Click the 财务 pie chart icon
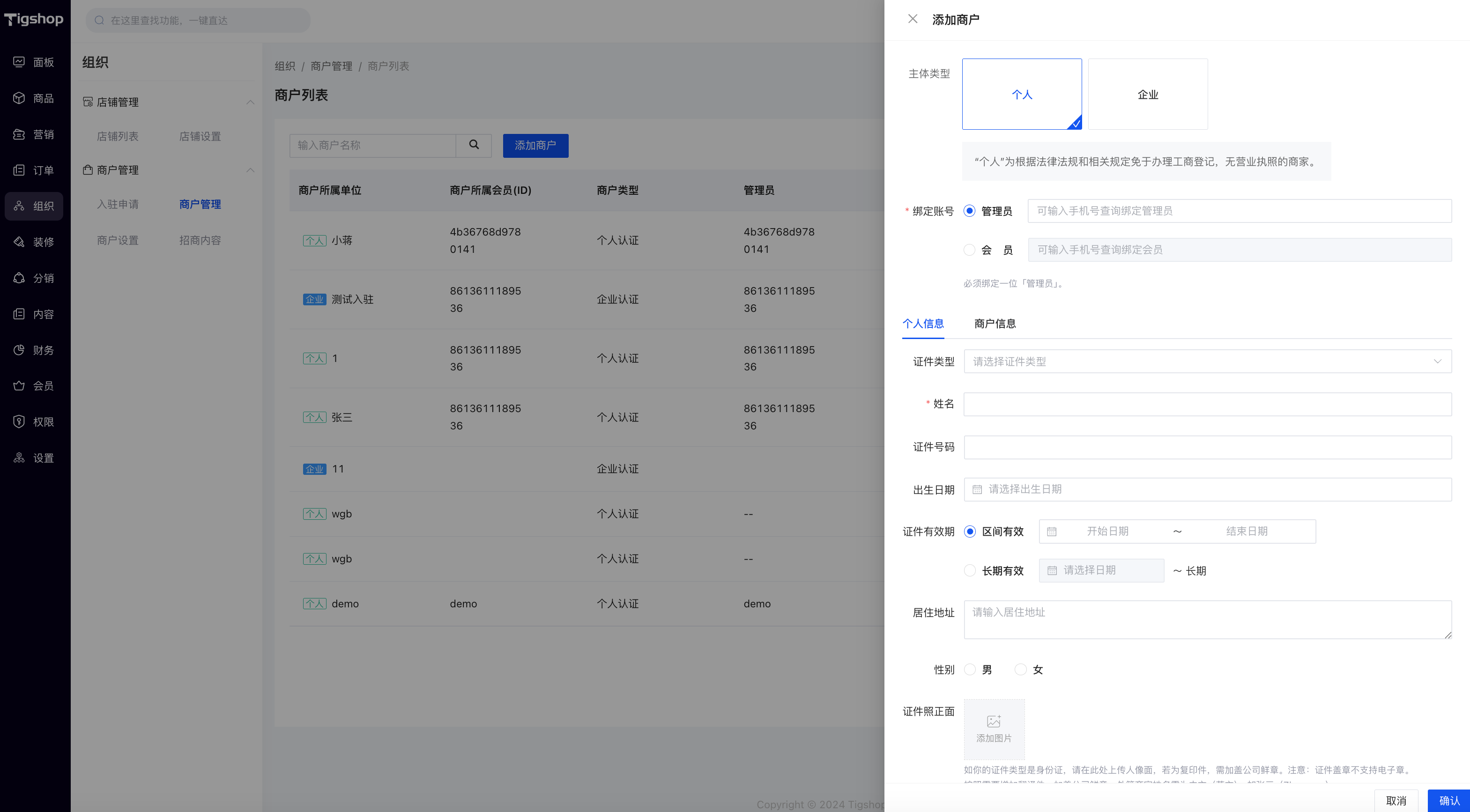Viewport: 1470px width, 812px height. pyautogui.click(x=19, y=350)
